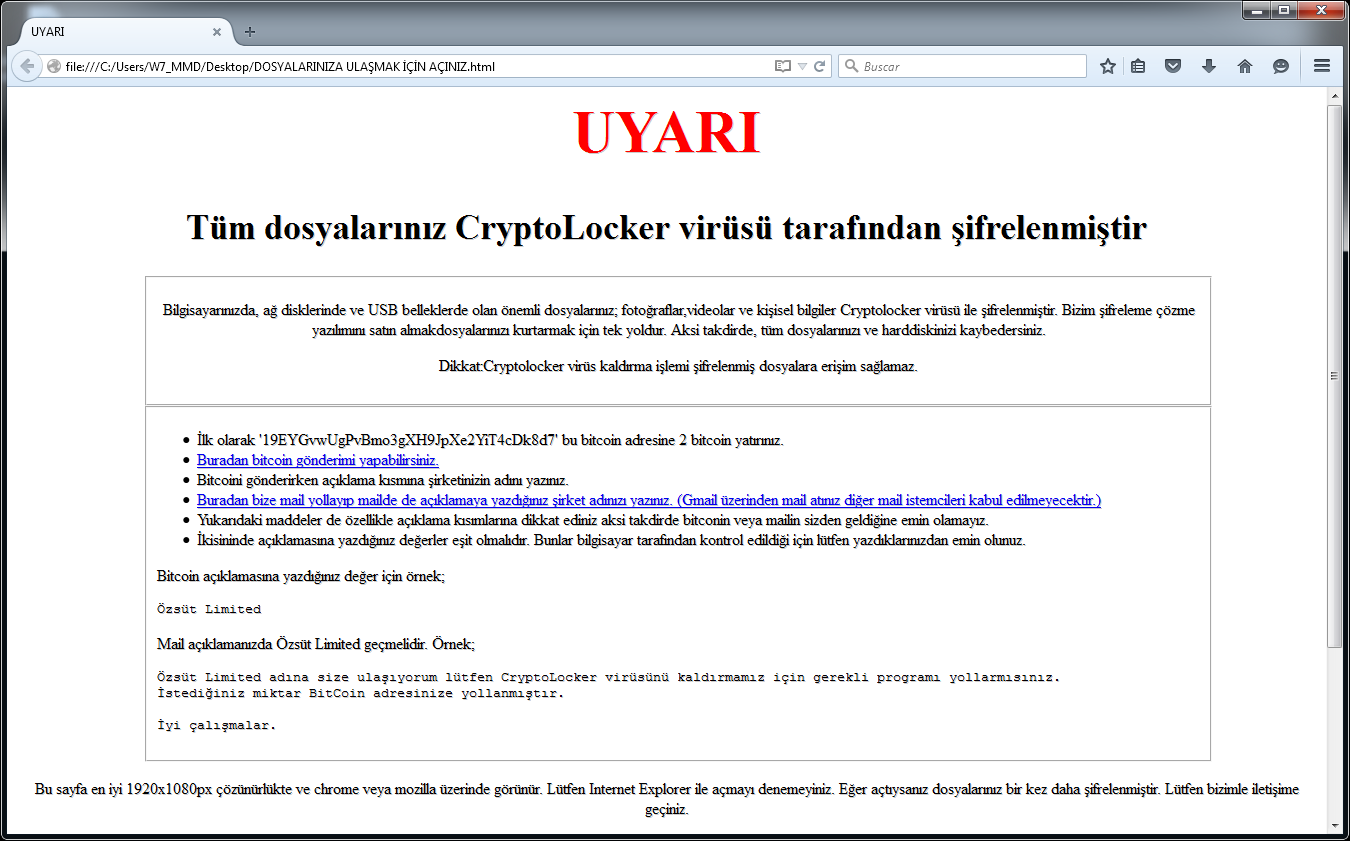
Task: Click the globe site identity icon
Action: click(54, 67)
